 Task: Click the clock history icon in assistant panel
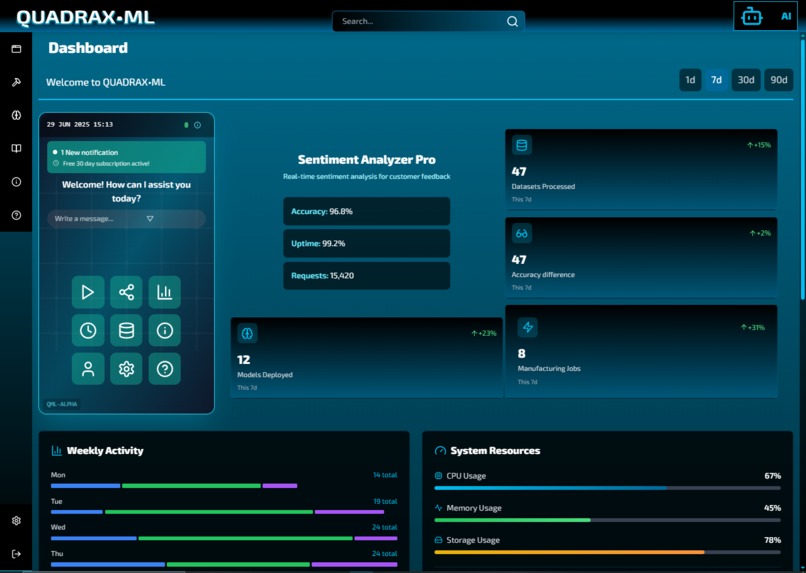coord(88,330)
